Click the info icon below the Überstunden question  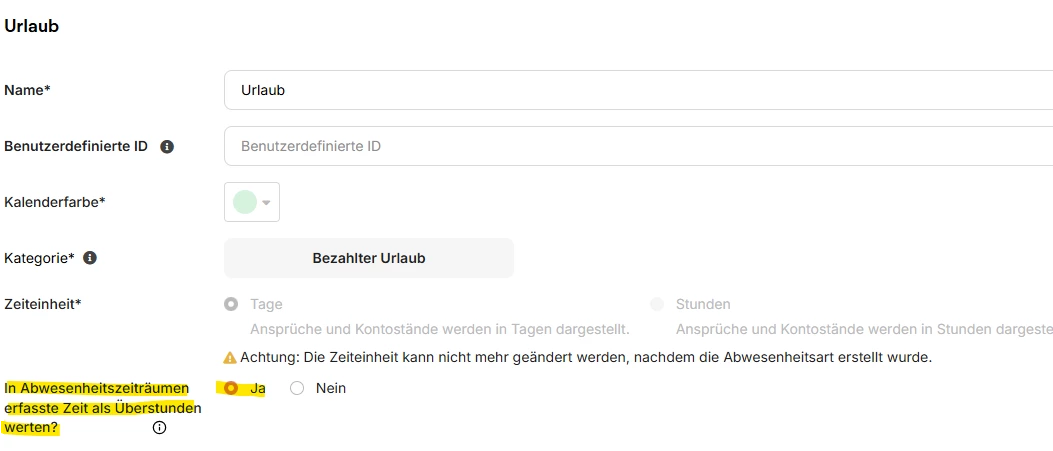coord(159,428)
